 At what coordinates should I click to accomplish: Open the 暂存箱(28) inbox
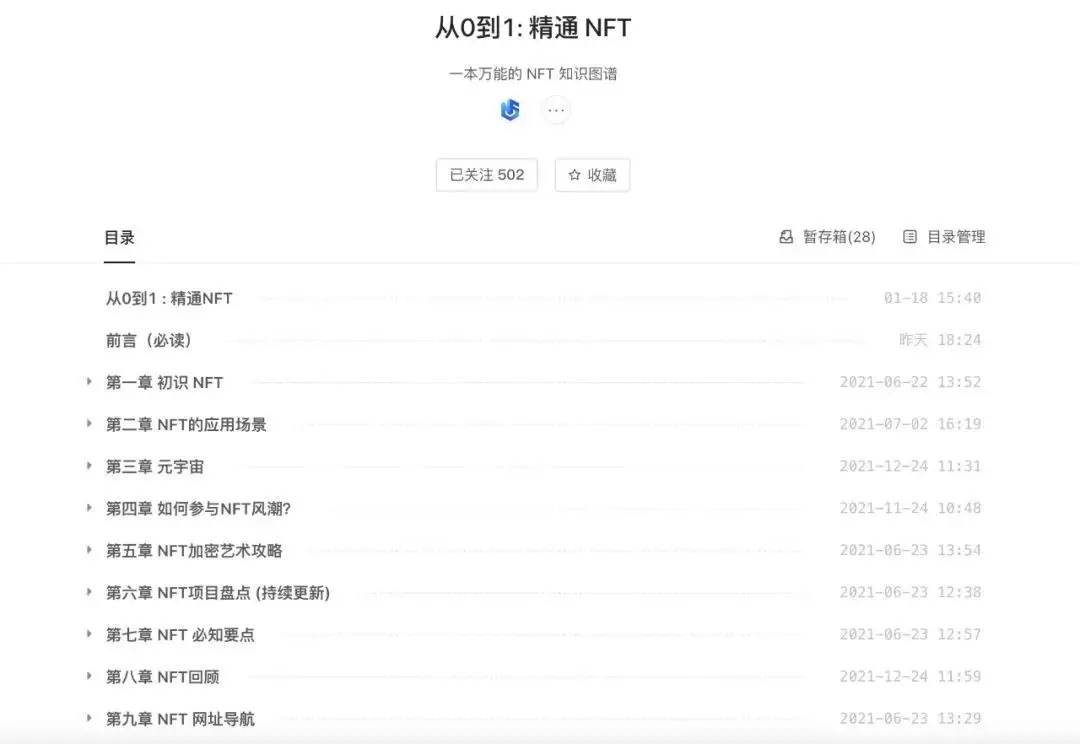827,237
